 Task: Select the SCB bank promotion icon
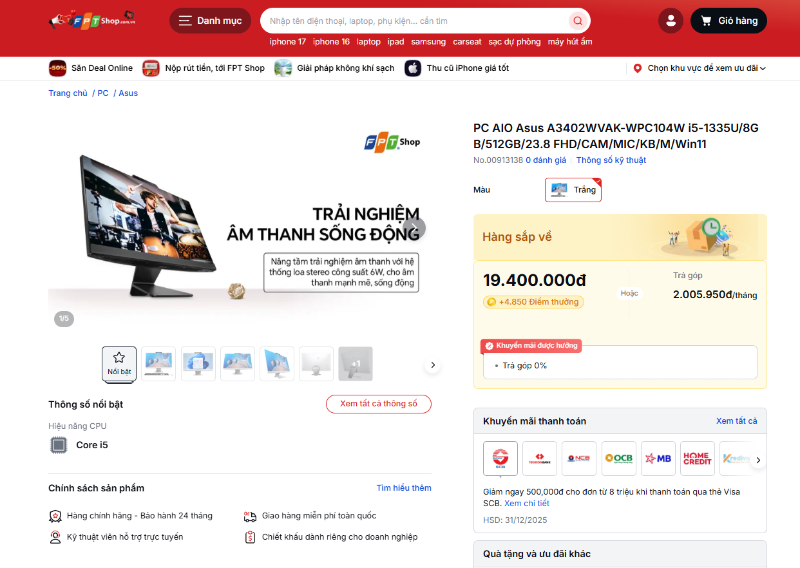point(501,458)
